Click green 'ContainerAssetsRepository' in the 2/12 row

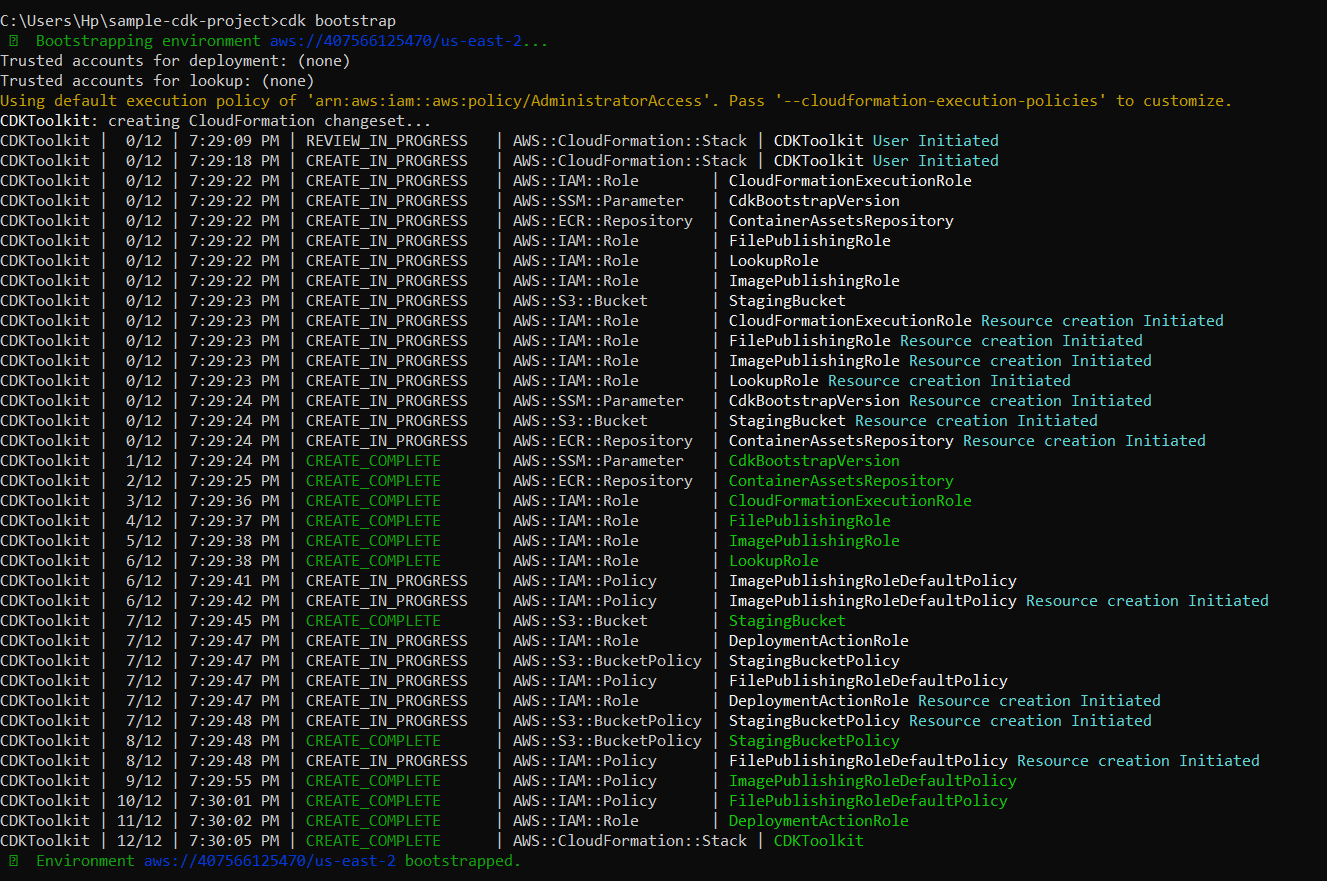coord(841,481)
